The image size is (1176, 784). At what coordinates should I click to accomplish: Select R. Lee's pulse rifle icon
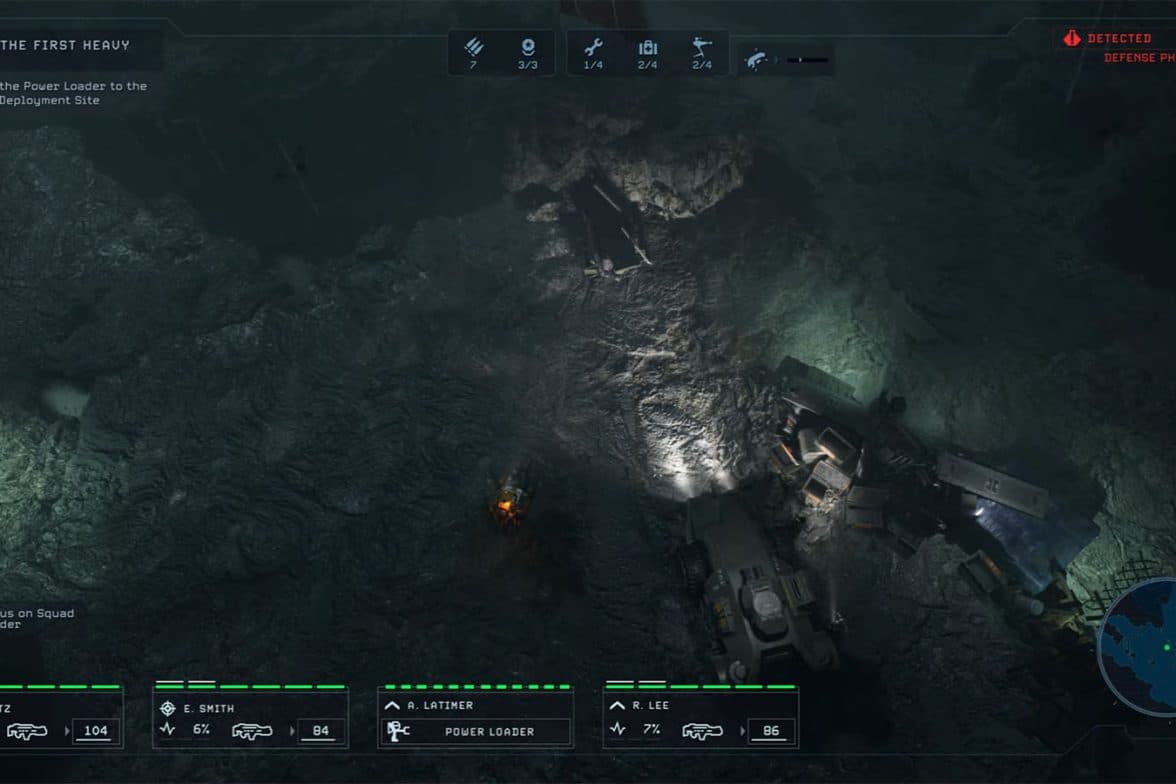click(x=703, y=730)
